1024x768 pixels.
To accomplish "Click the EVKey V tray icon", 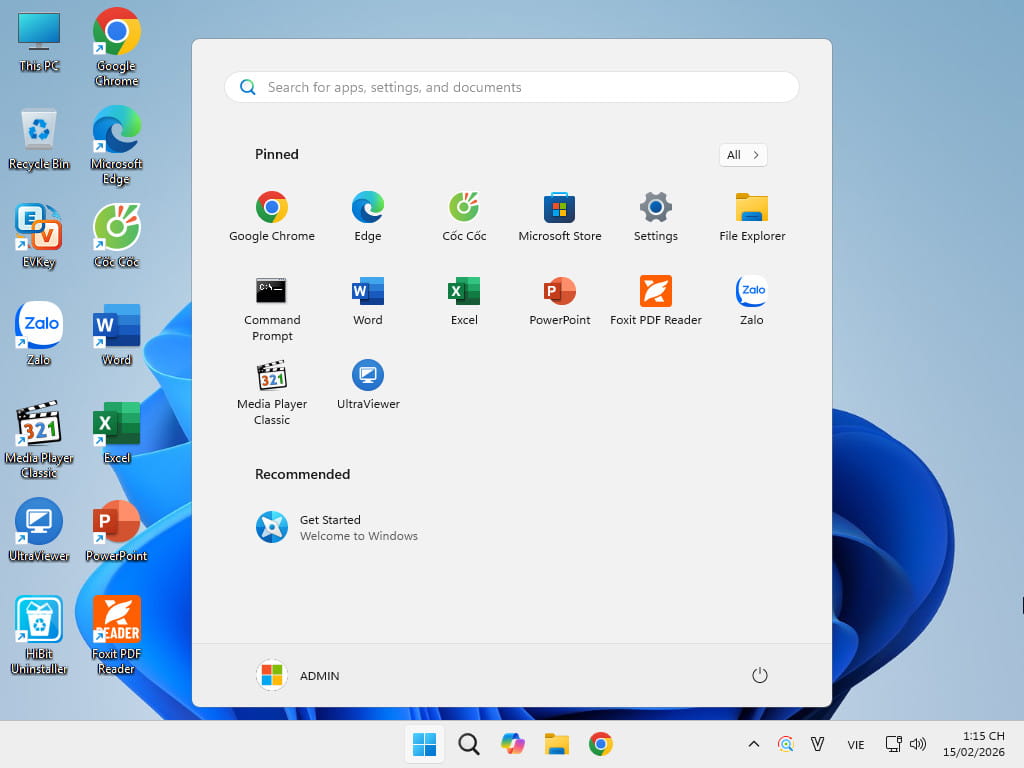I will (817, 744).
